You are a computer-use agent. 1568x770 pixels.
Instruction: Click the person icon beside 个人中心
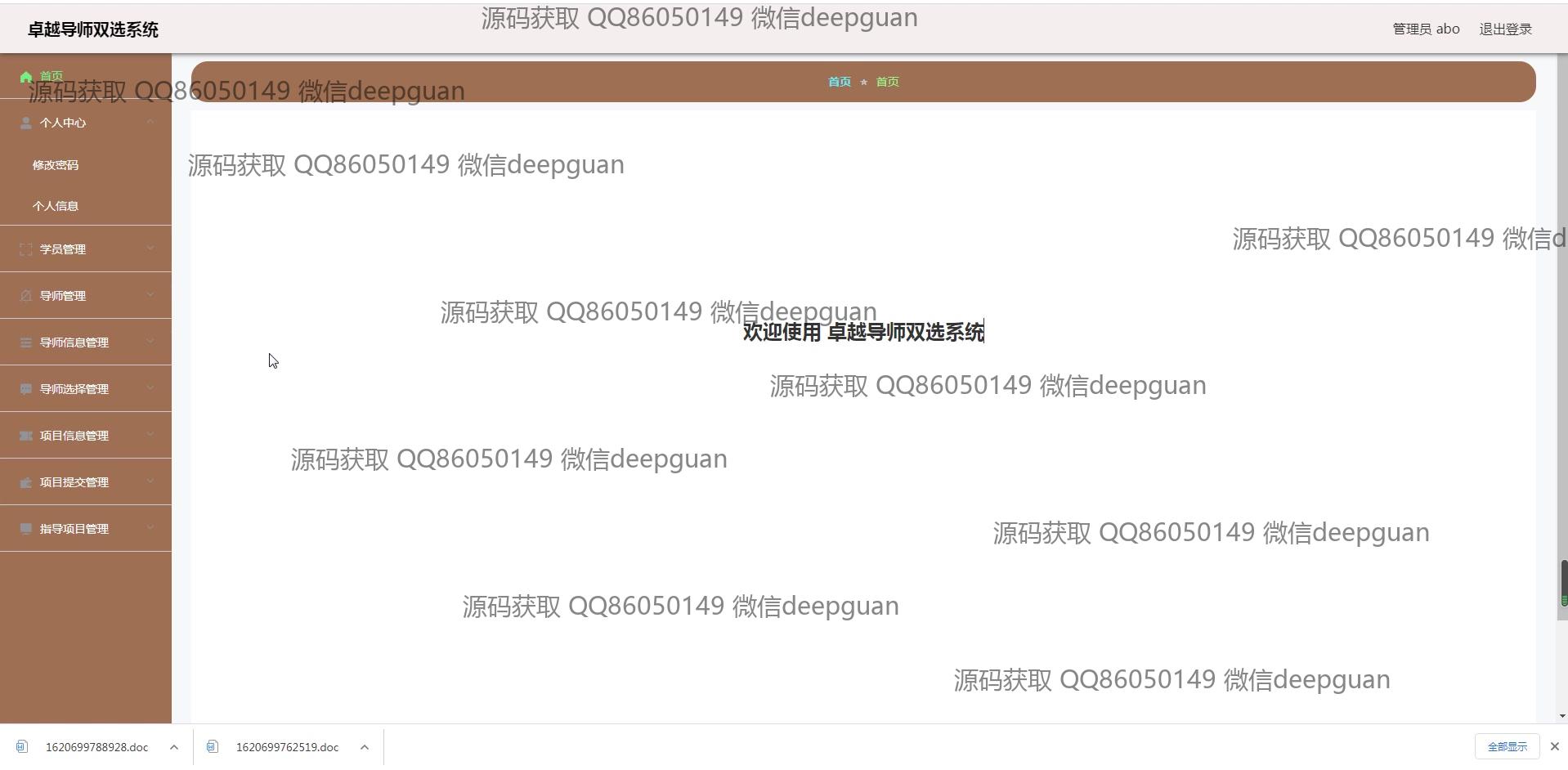[x=26, y=123]
